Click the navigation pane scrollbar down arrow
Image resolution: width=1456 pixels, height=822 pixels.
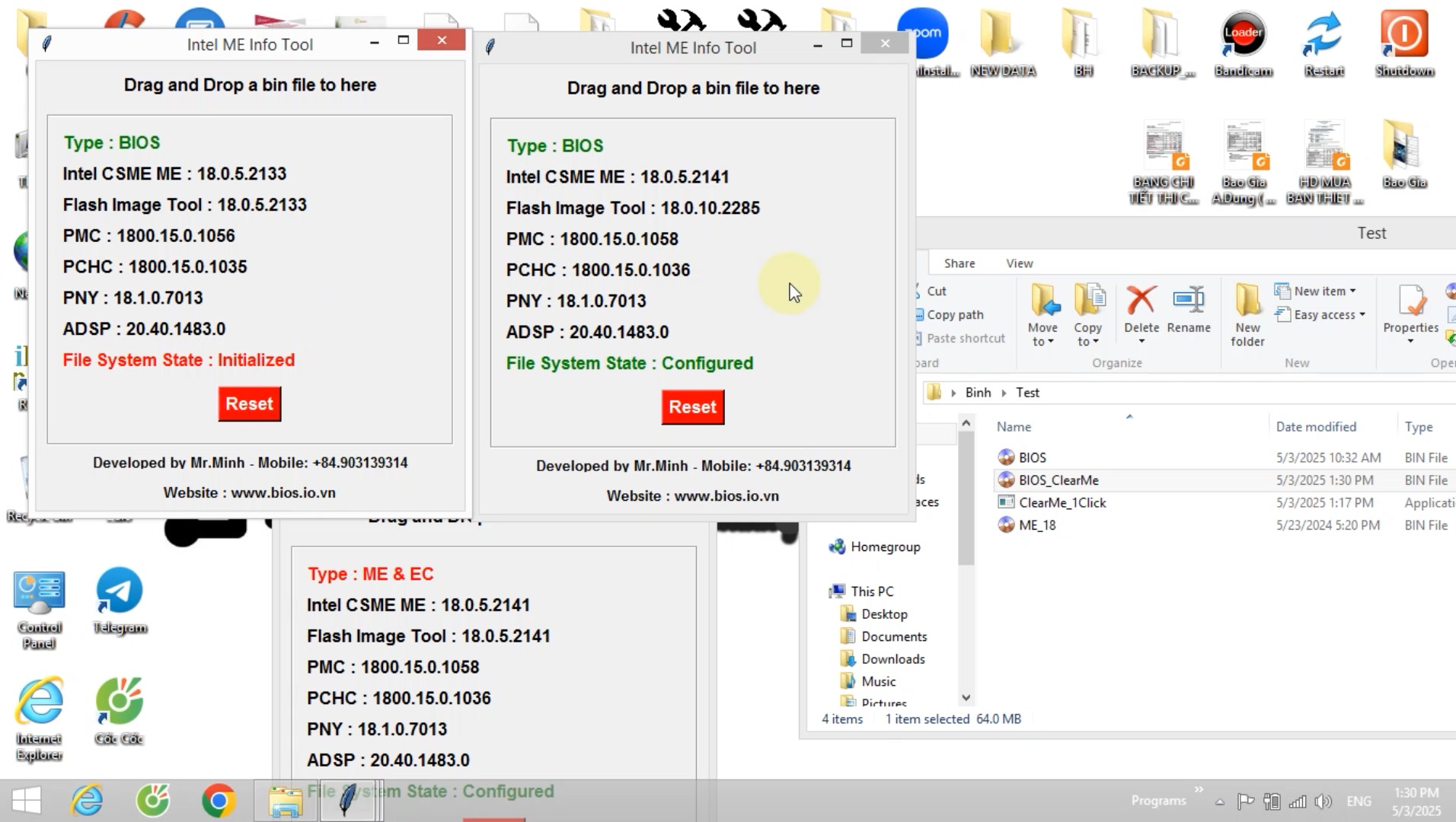(x=966, y=697)
